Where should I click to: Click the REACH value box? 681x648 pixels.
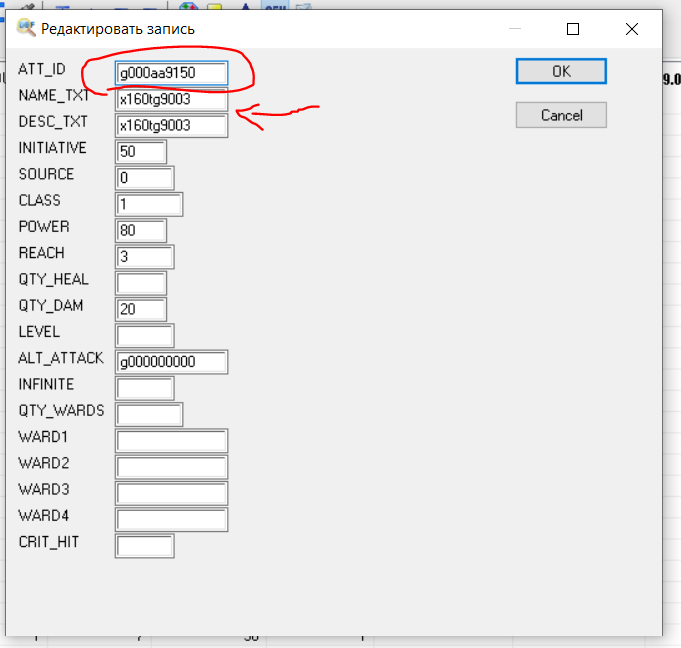pyautogui.click(x=145, y=257)
